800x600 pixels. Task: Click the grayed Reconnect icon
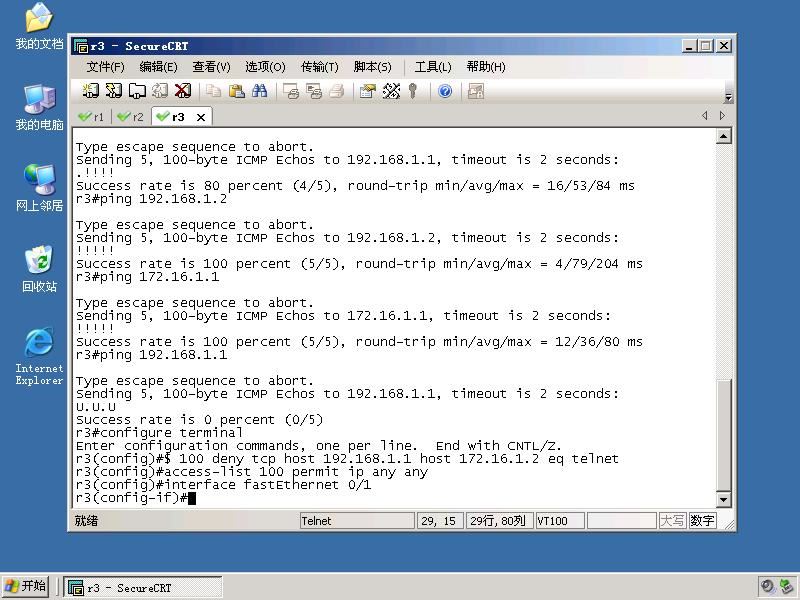(160, 91)
